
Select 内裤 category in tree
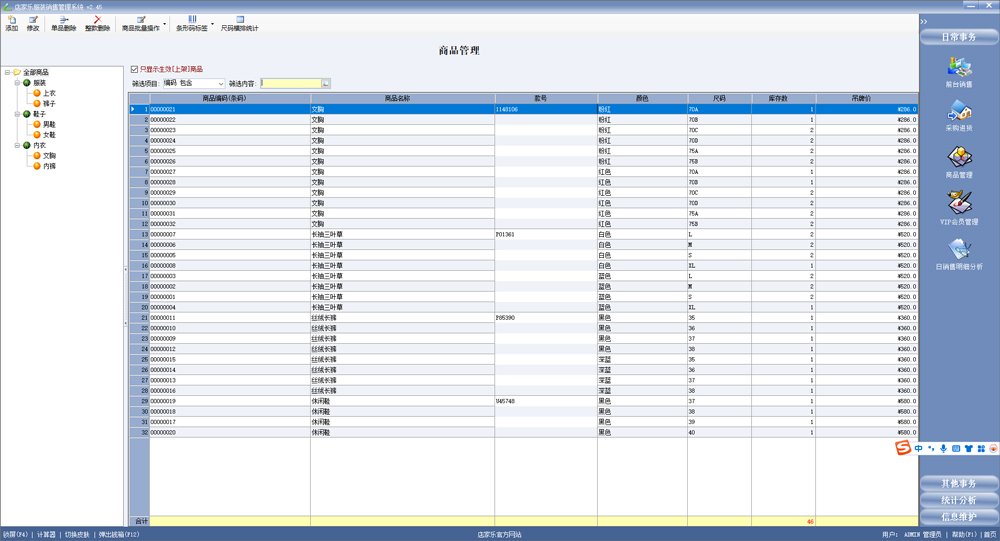tap(49, 166)
